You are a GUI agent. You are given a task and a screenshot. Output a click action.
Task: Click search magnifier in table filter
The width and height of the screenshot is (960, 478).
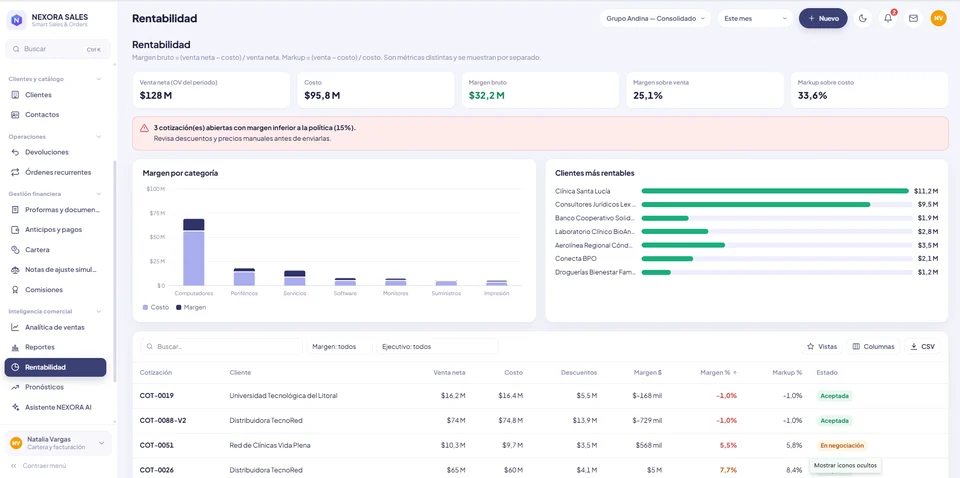149,346
